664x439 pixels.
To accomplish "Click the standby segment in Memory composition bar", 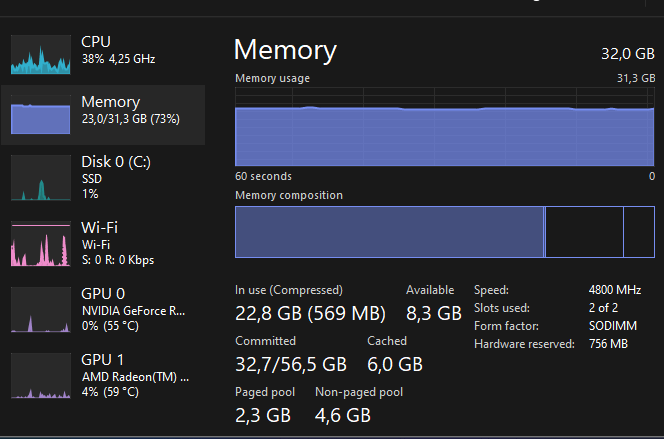I will click(584, 232).
